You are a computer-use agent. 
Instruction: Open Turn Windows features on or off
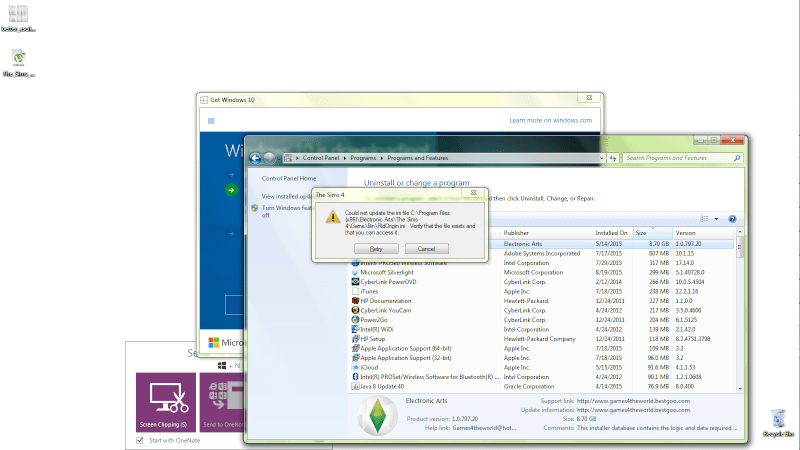(286, 211)
